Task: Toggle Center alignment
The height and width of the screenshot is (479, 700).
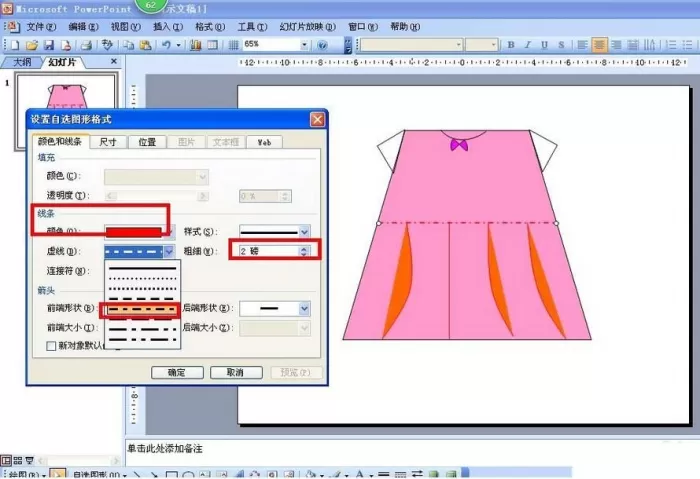Action: 599,45
